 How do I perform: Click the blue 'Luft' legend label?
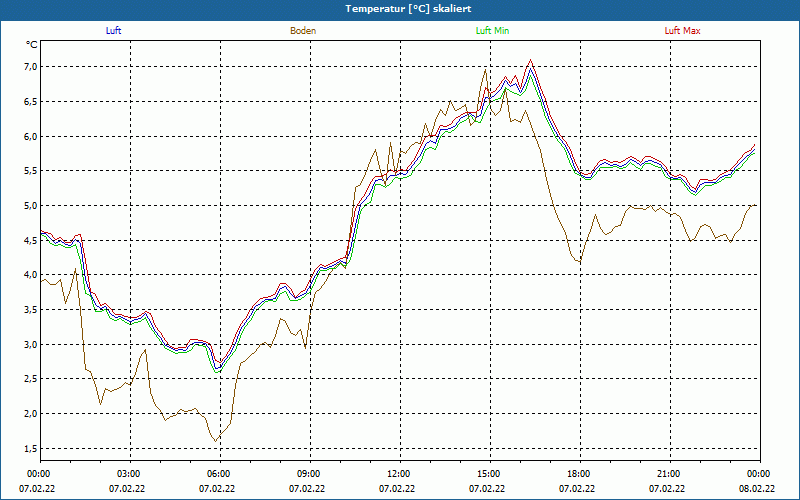[x=113, y=31]
